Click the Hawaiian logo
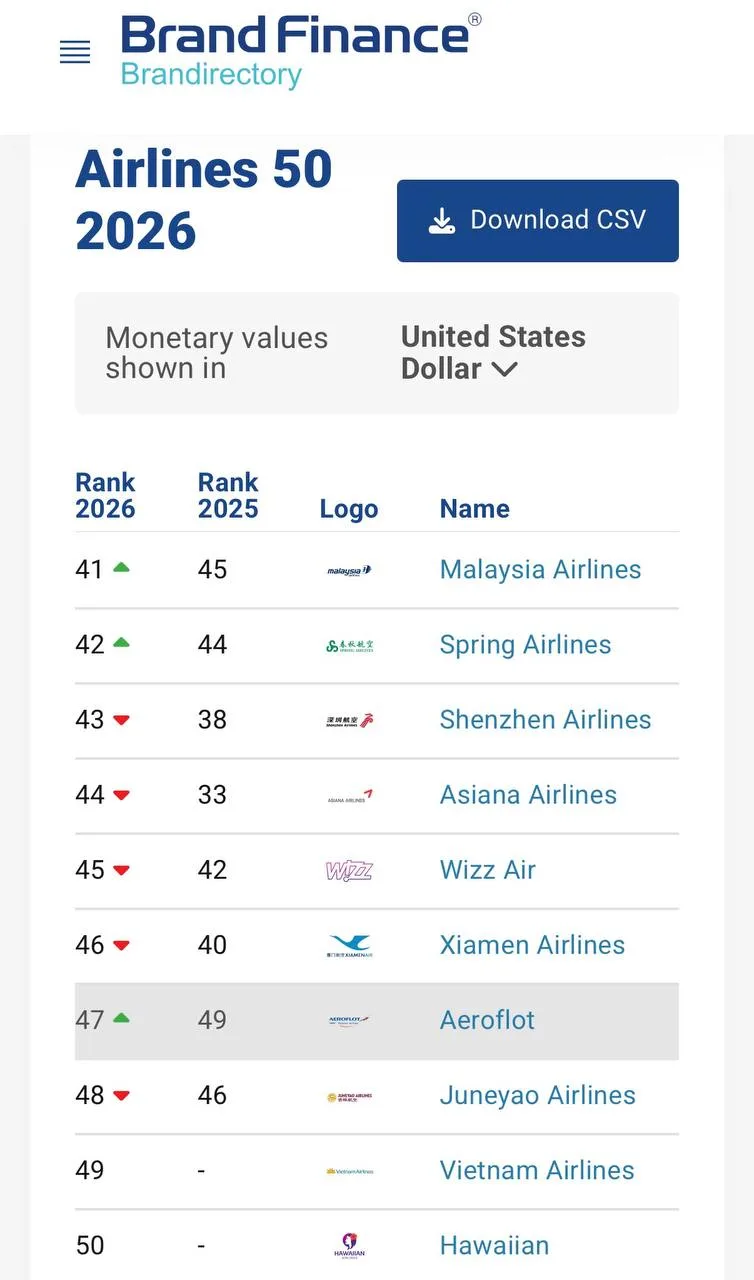754x1280 pixels. pos(349,1246)
